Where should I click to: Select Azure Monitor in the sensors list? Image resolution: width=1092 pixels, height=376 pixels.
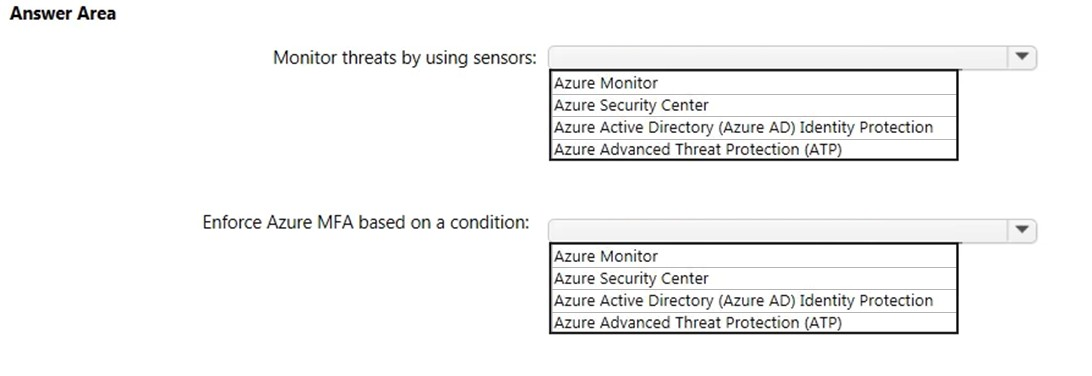tap(754, 83)
